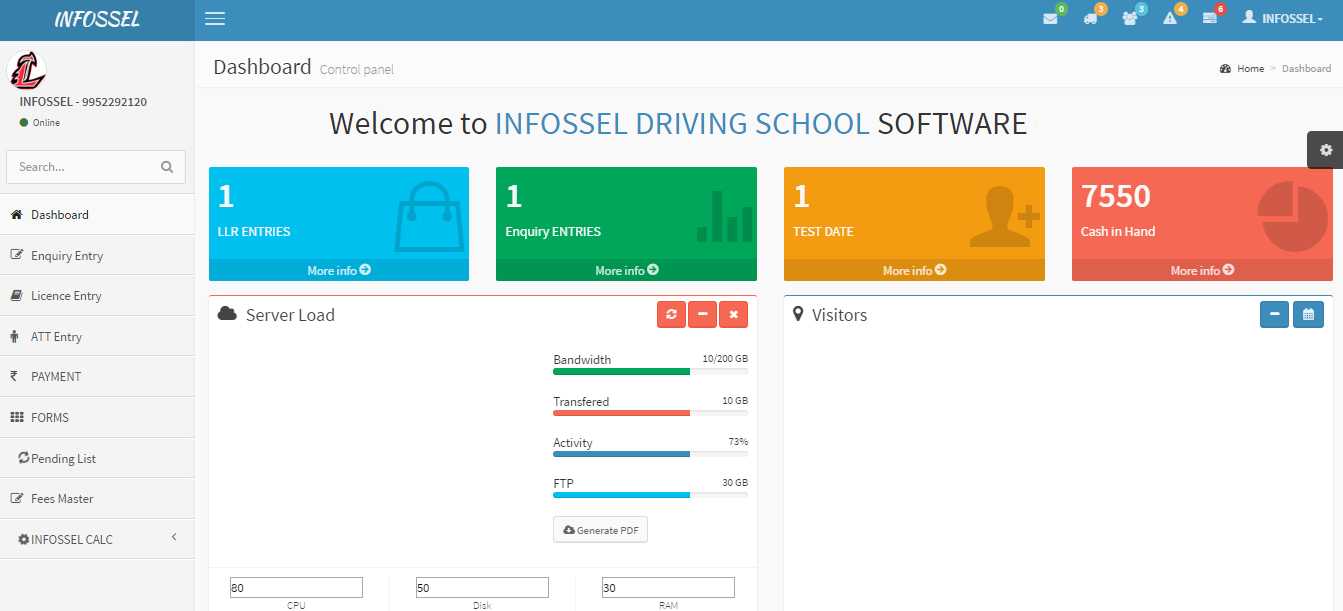Click the Bandwidth progress bar
The height and width of the screenshot is (611, 1343).
pos(650,371)
